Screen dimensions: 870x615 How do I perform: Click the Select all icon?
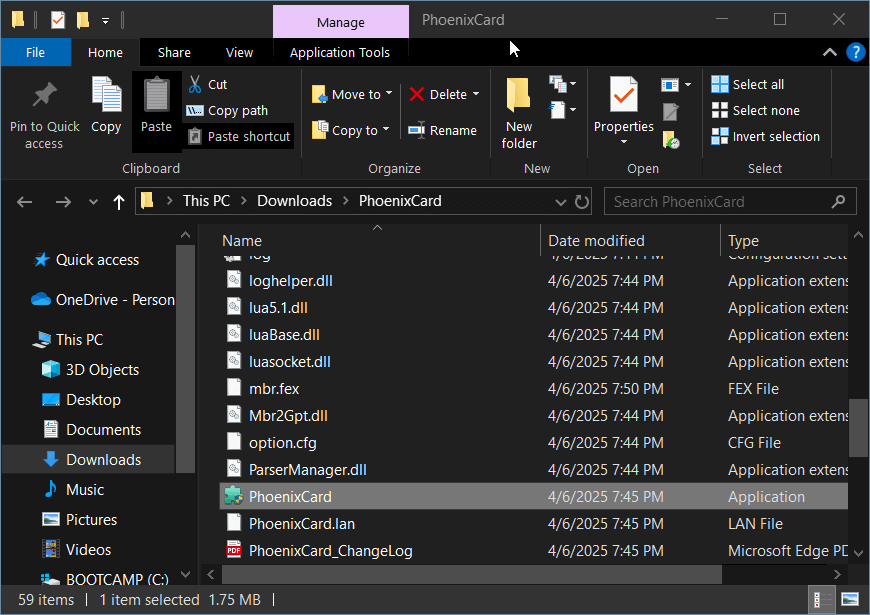(720, 84)
